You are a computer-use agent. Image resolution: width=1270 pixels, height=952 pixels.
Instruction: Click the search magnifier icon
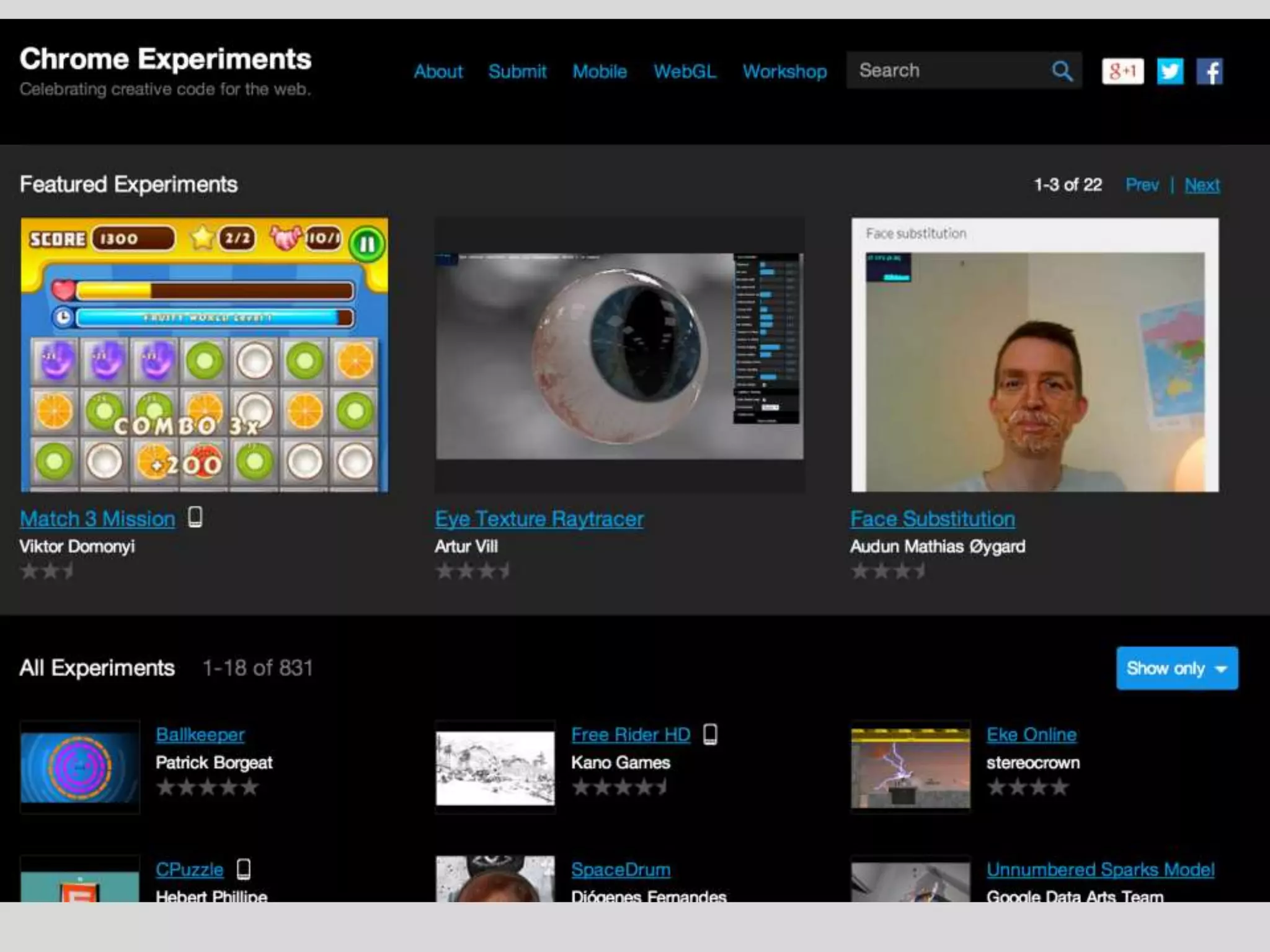tap(1062, 71)
